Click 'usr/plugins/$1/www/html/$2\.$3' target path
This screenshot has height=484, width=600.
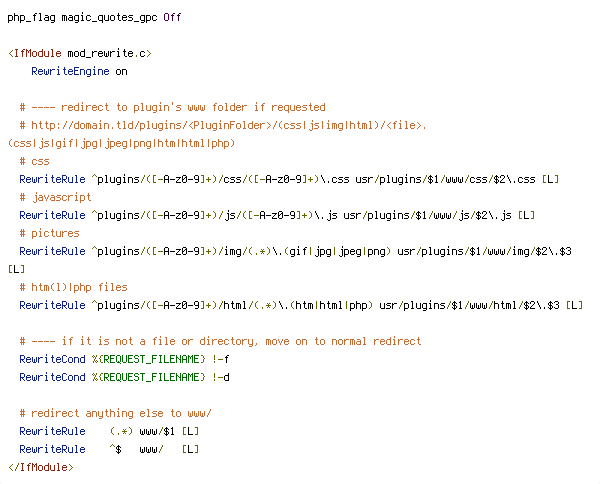[469, 305]
